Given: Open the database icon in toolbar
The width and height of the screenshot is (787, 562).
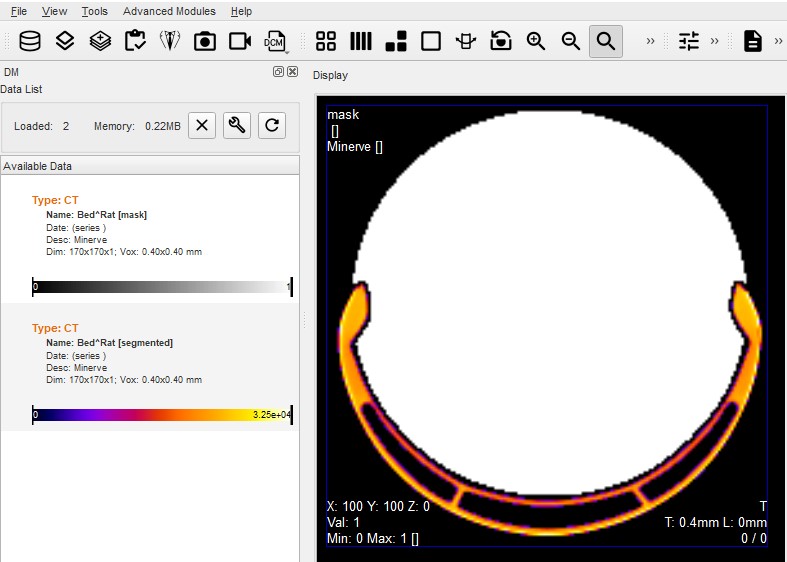Looking at the screenshot, I should (x=30, y=41).
